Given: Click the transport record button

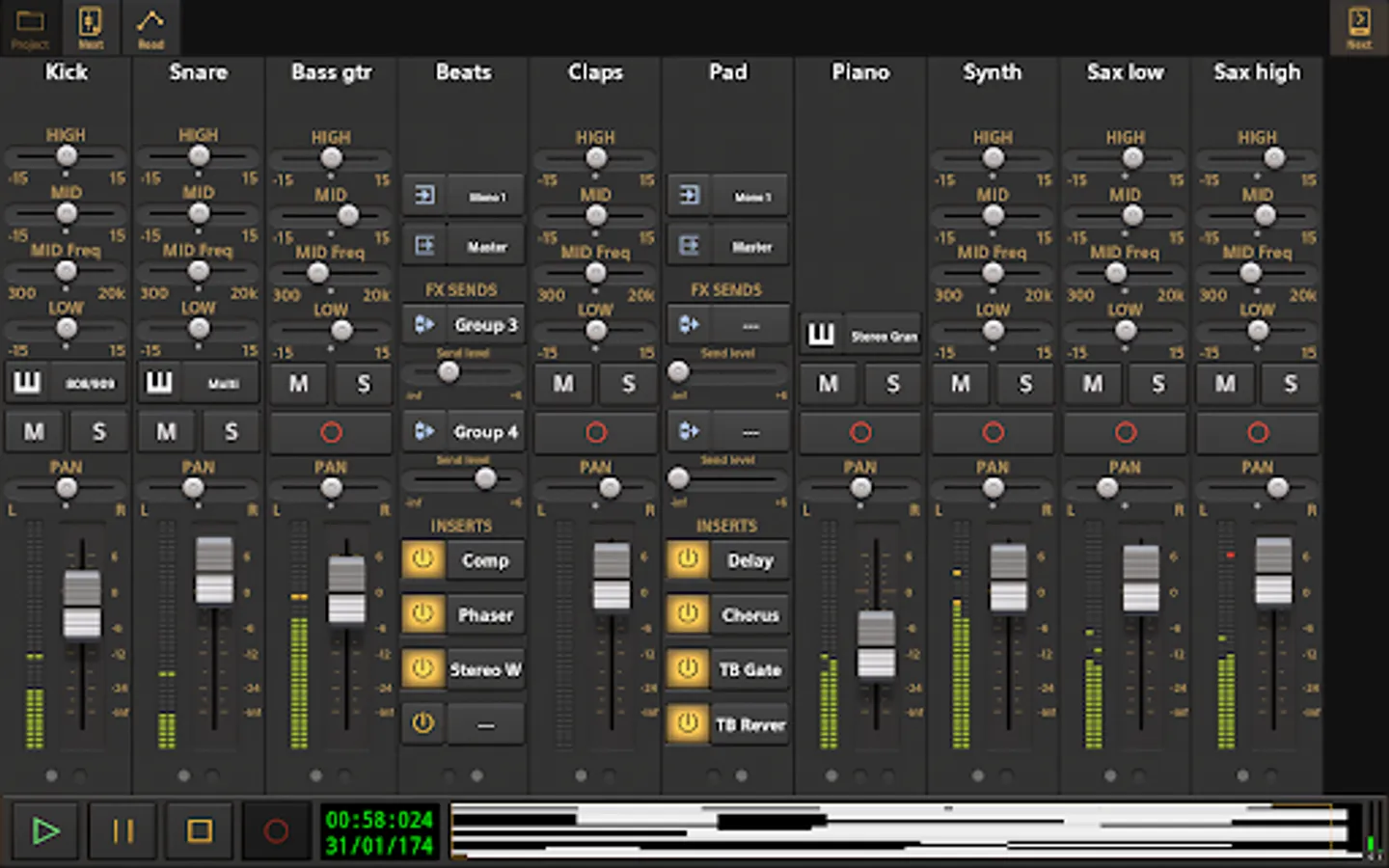Looking at the screenshot, I should click(276, 830).
